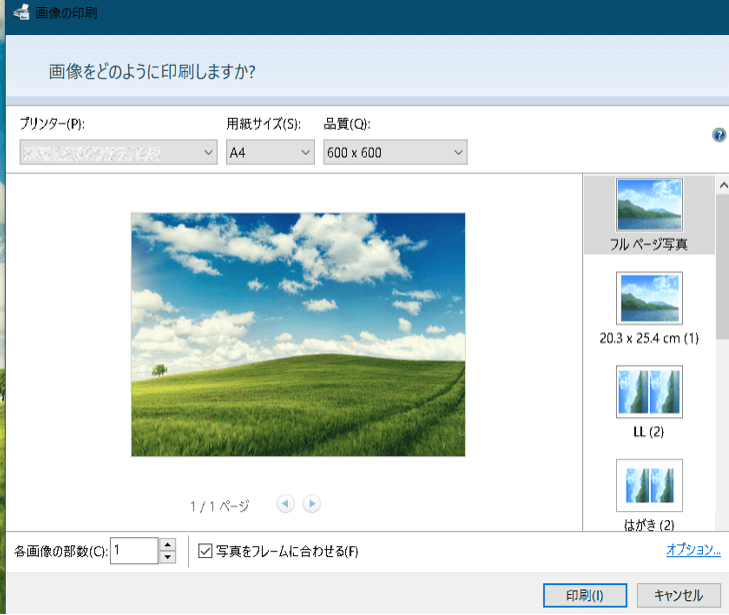
Task: Go to previous page arrow
Action: (x=285, y=503)
